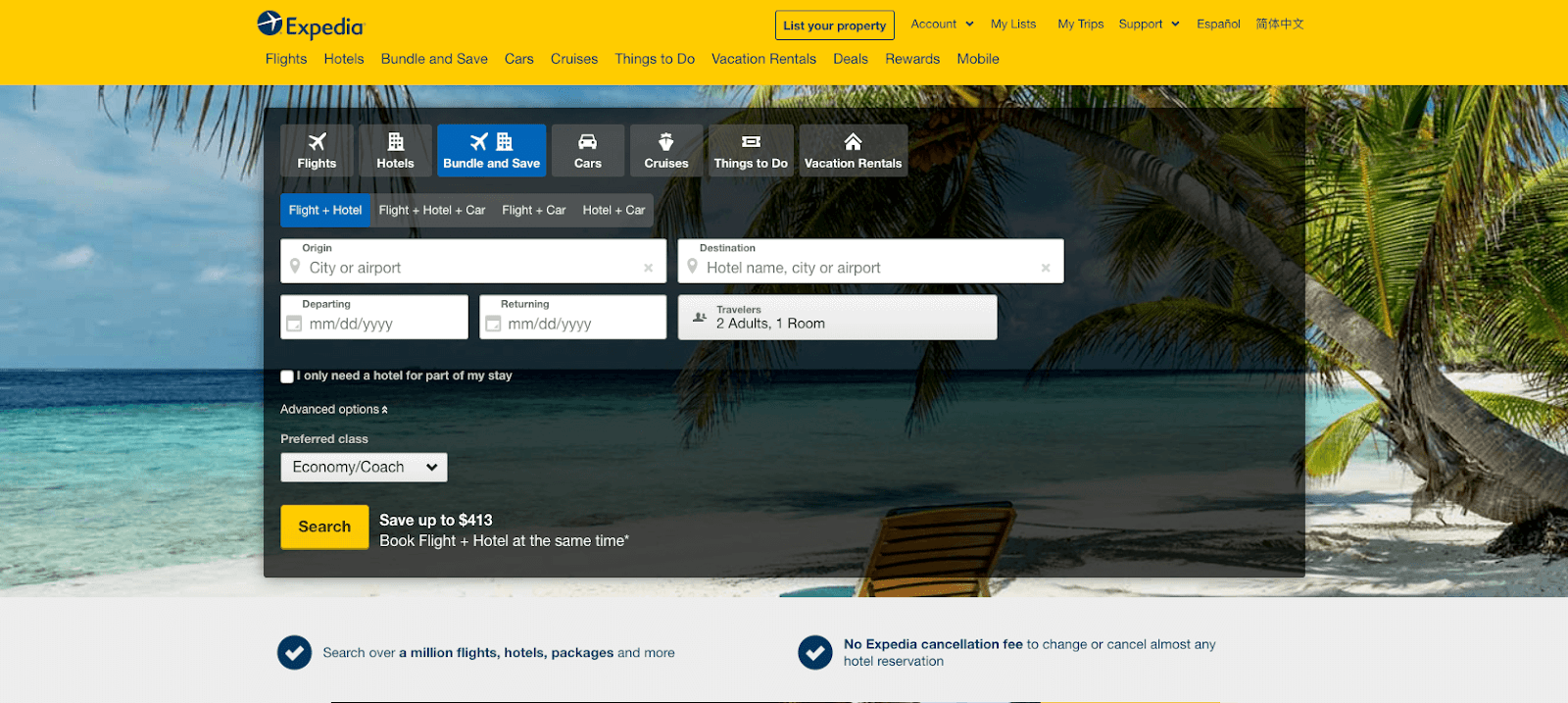1568x703 pixels.
Task: Click the No Expedia cancellation fee text
Action: [x=933, y=644]
